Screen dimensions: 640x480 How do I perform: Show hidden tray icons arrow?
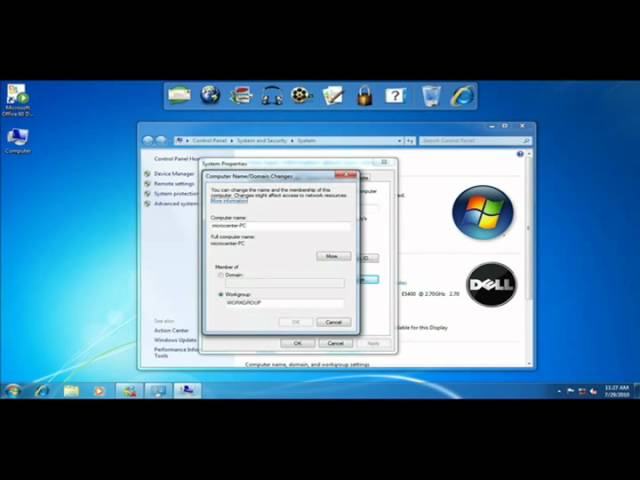coord(559,391)
